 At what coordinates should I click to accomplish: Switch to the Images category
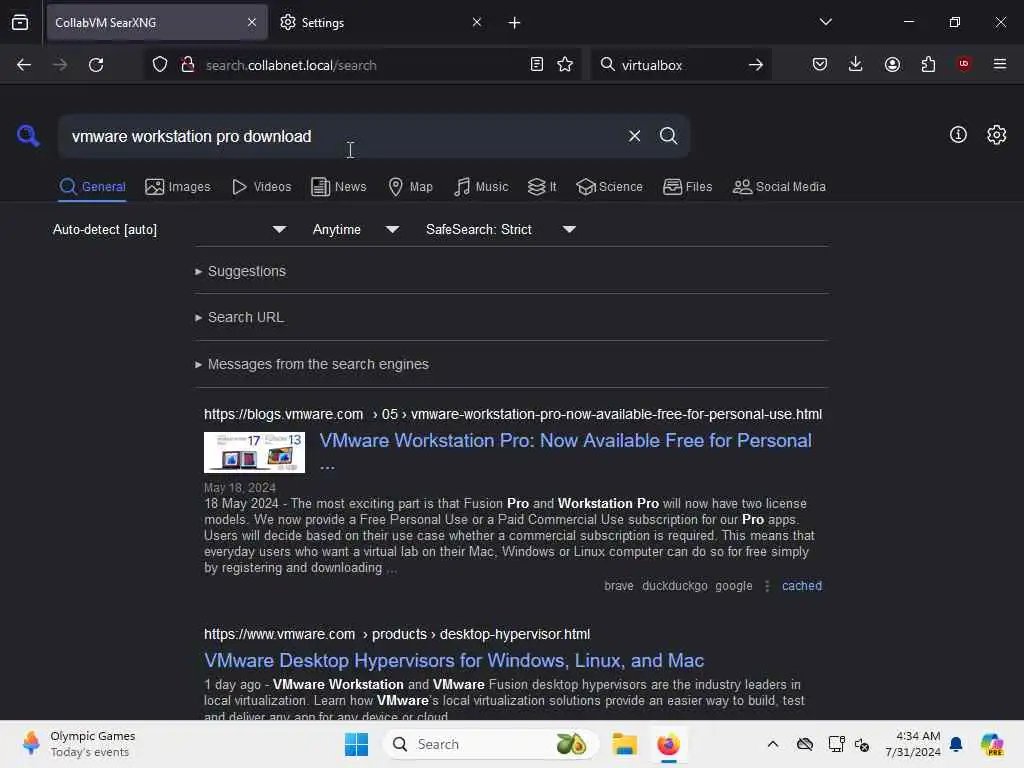(178, 187)
